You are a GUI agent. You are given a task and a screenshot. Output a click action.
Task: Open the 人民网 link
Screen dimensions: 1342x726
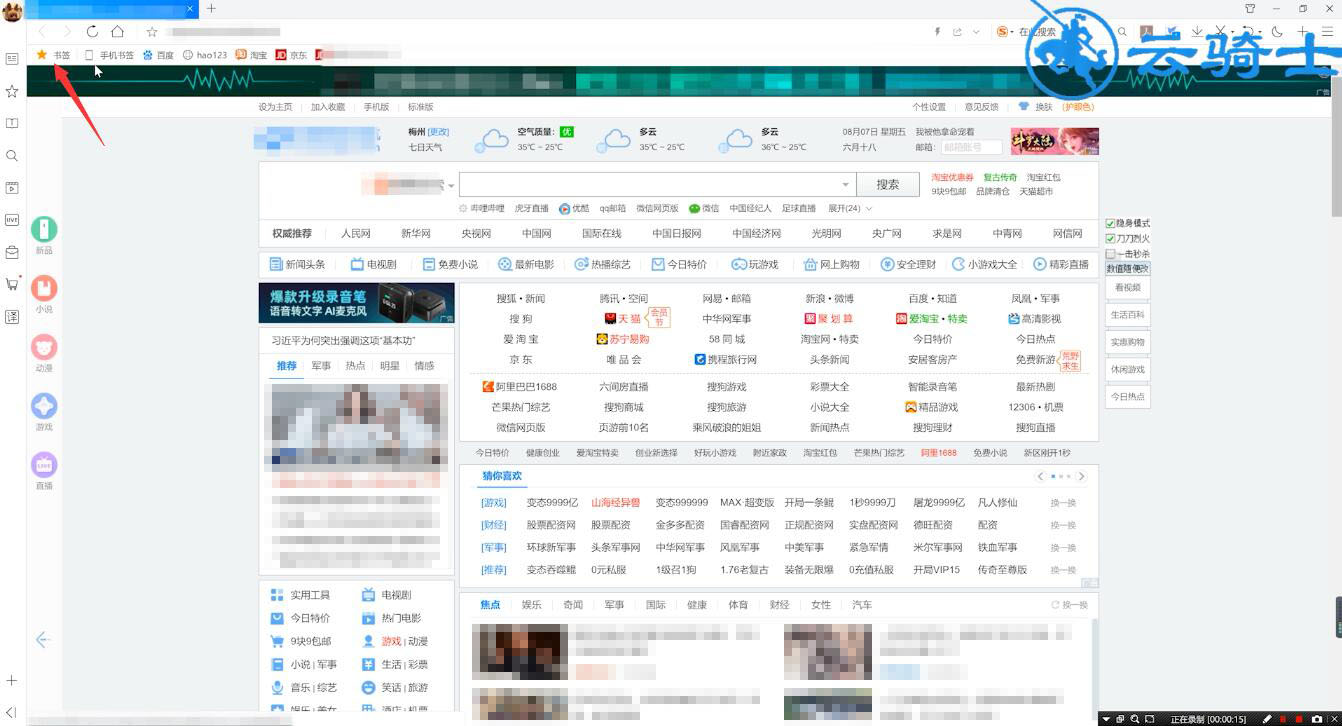tap(355, 233)
